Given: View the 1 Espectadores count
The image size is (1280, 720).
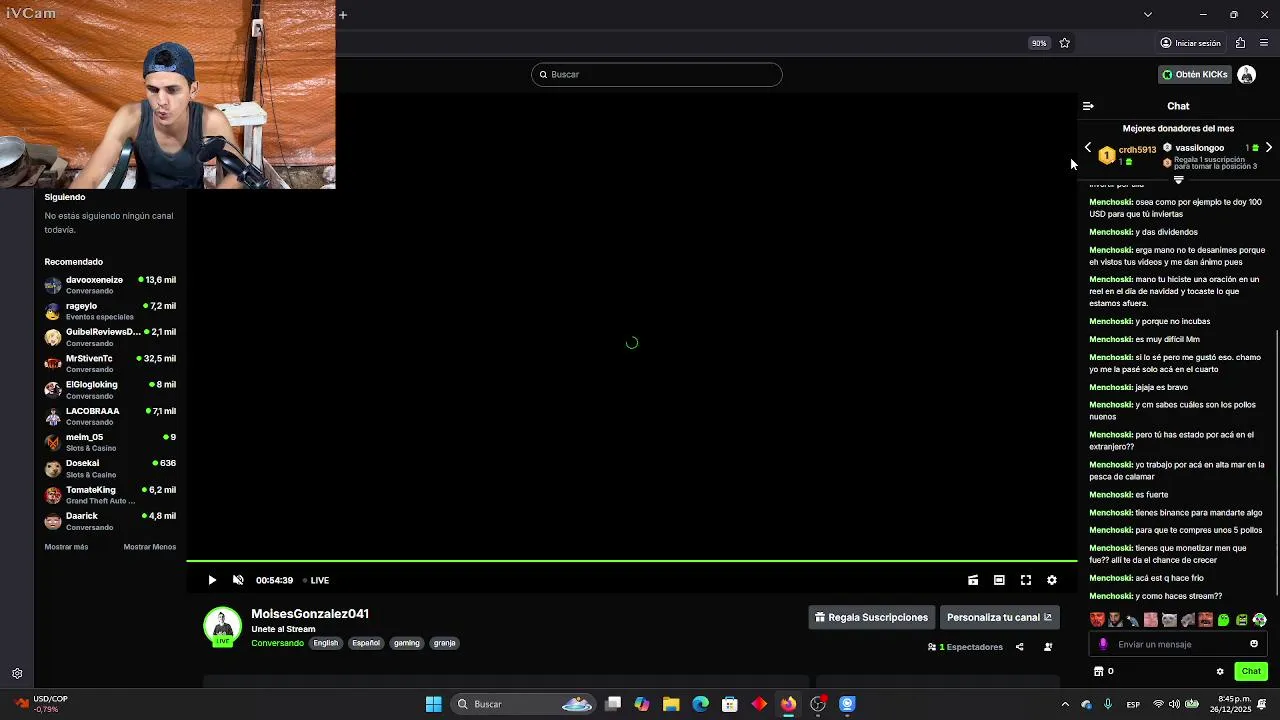Looking at the screenshot, I should (966, 647).
